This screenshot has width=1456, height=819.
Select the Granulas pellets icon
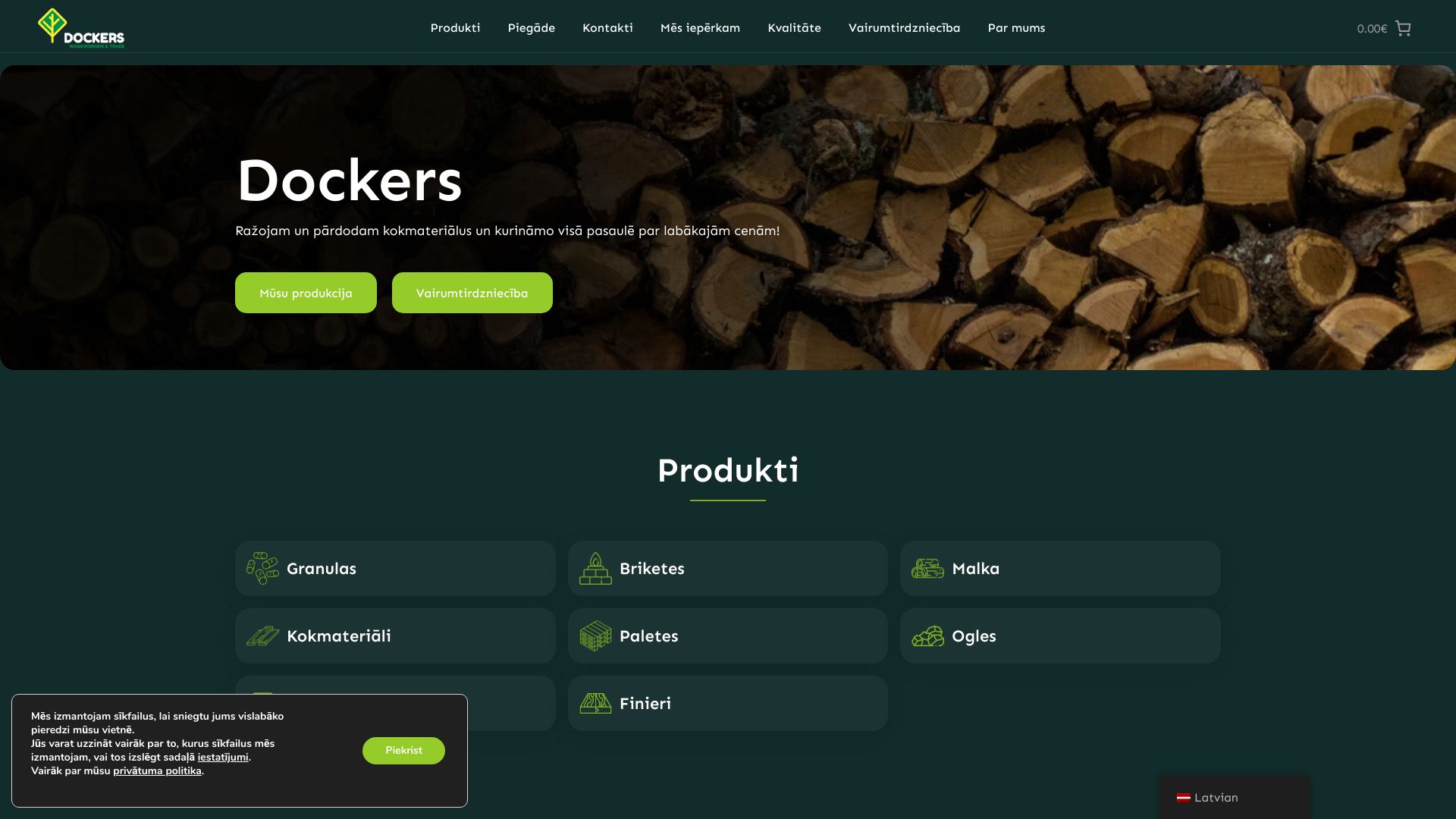point(262,568)
